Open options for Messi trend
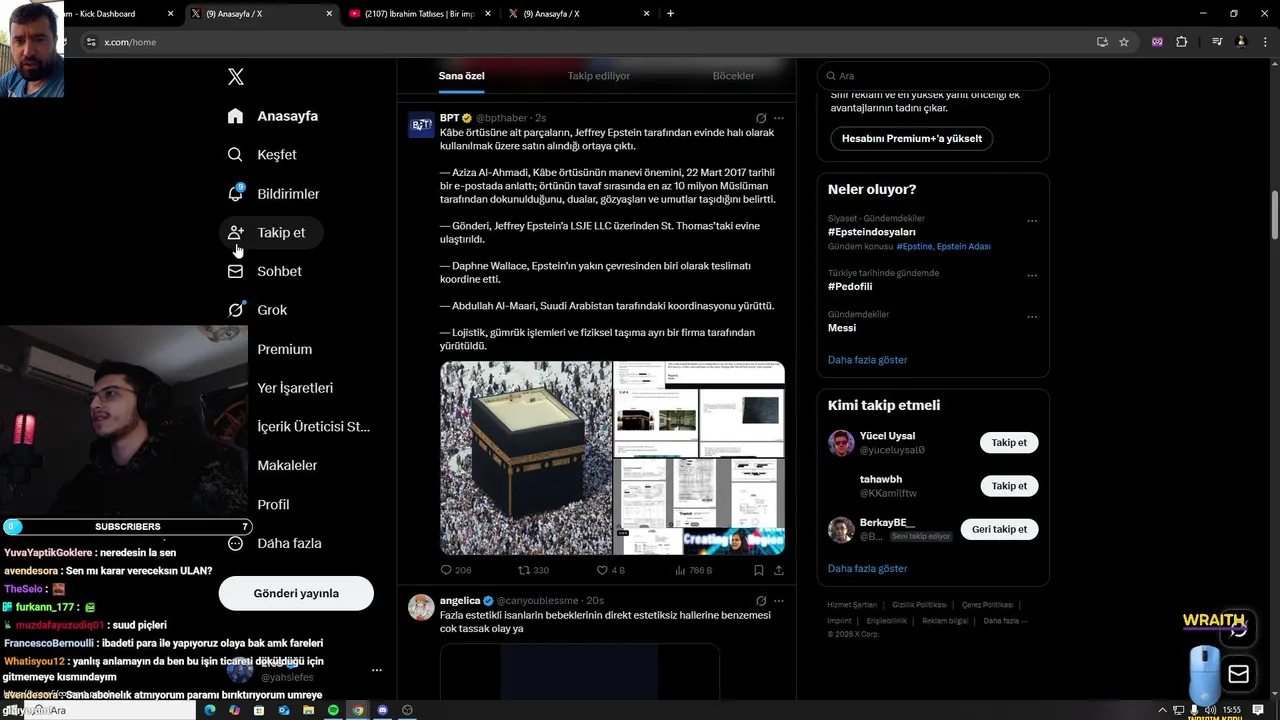Viewport: 1280px width, 720px height. click(1032, 318)
